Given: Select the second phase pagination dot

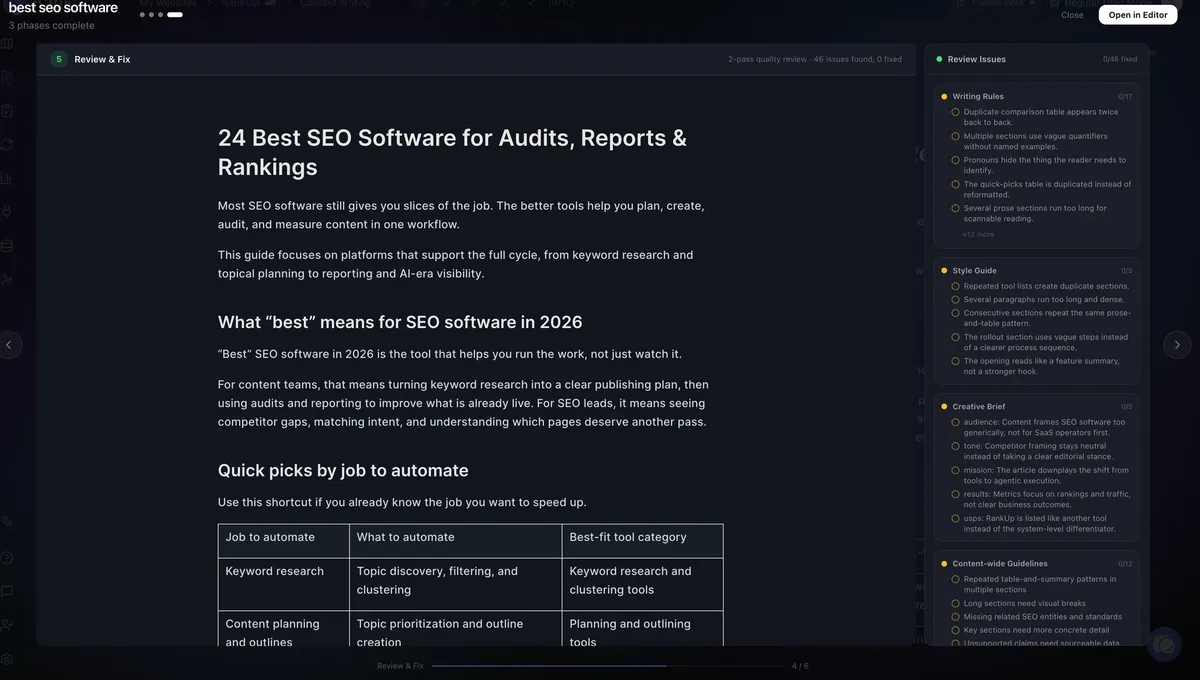Looking at the screenshot, I should click(x=151, y=15).
